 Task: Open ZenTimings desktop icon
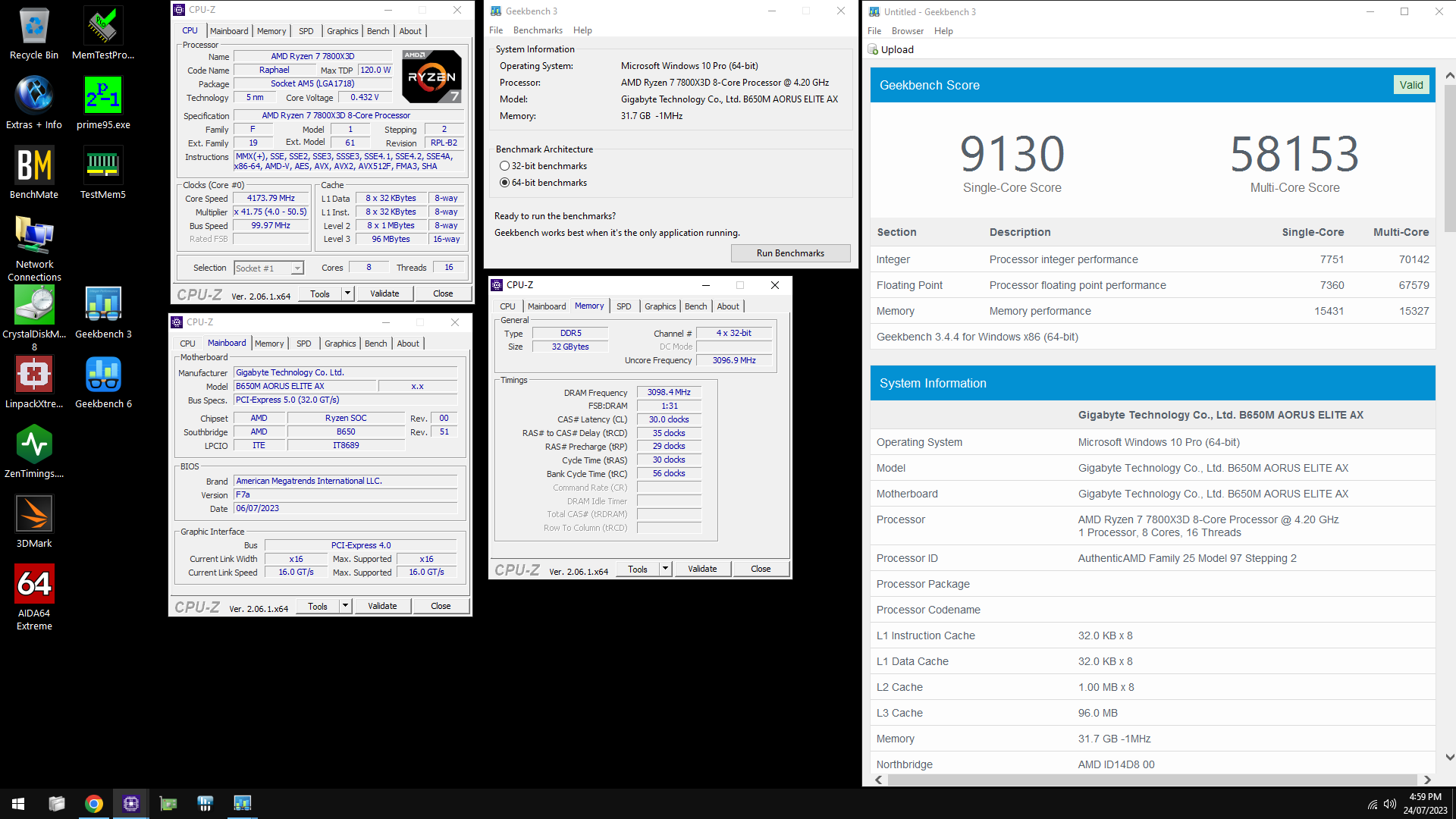pos(34,453)
